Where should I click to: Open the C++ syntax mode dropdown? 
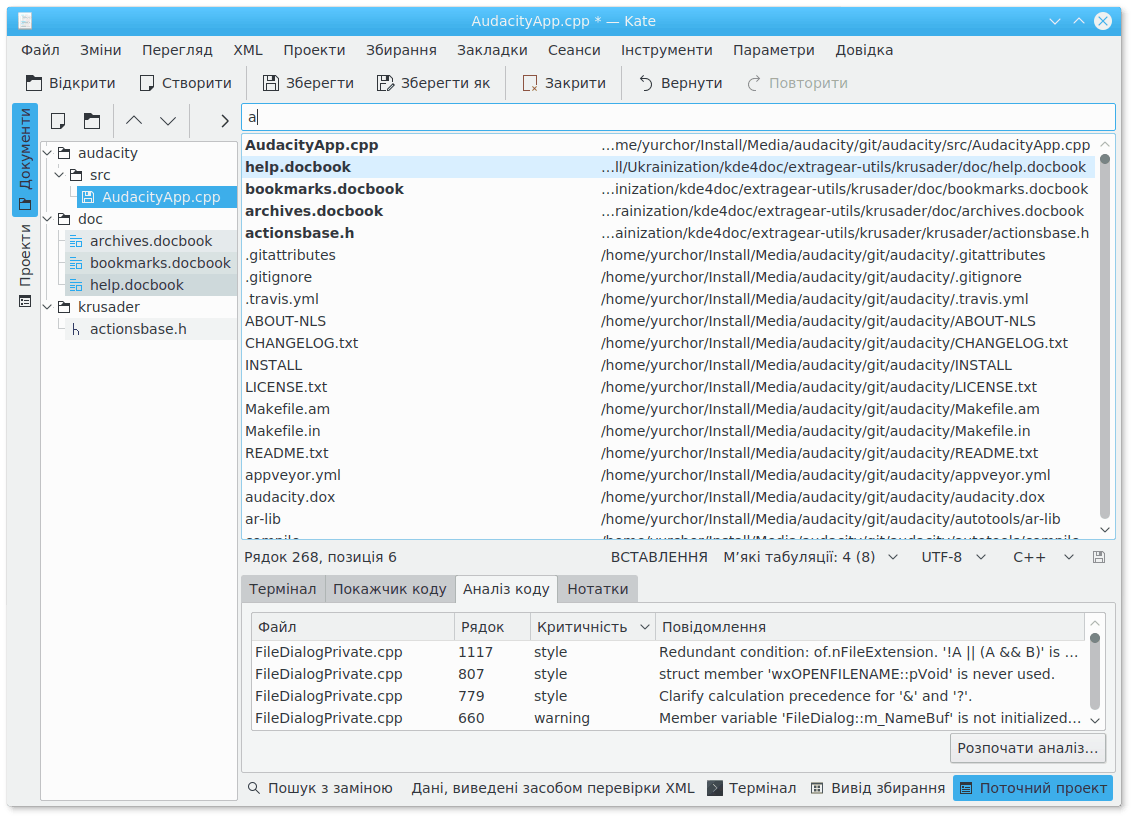(1043, 557)
